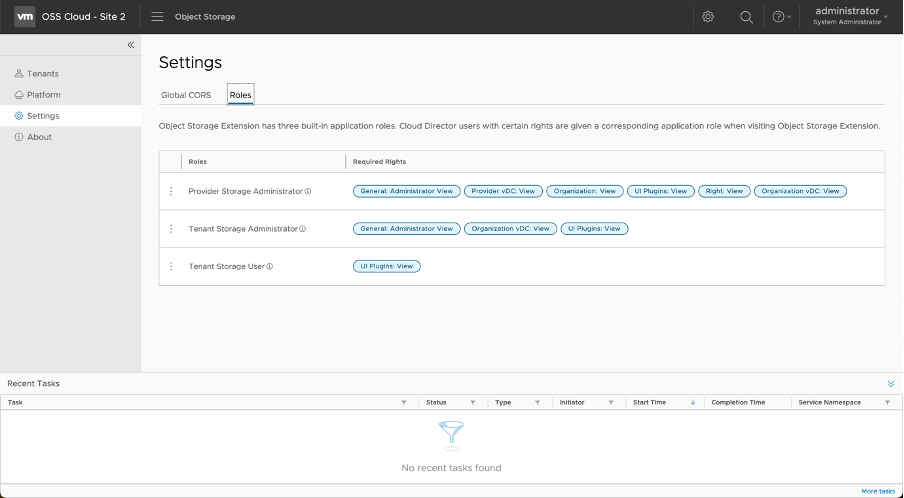The width and height of the screenshot is (904, 498).
Task: Open Platform in the sidebar
Action: pyautogui.click(x=44, y=95)
